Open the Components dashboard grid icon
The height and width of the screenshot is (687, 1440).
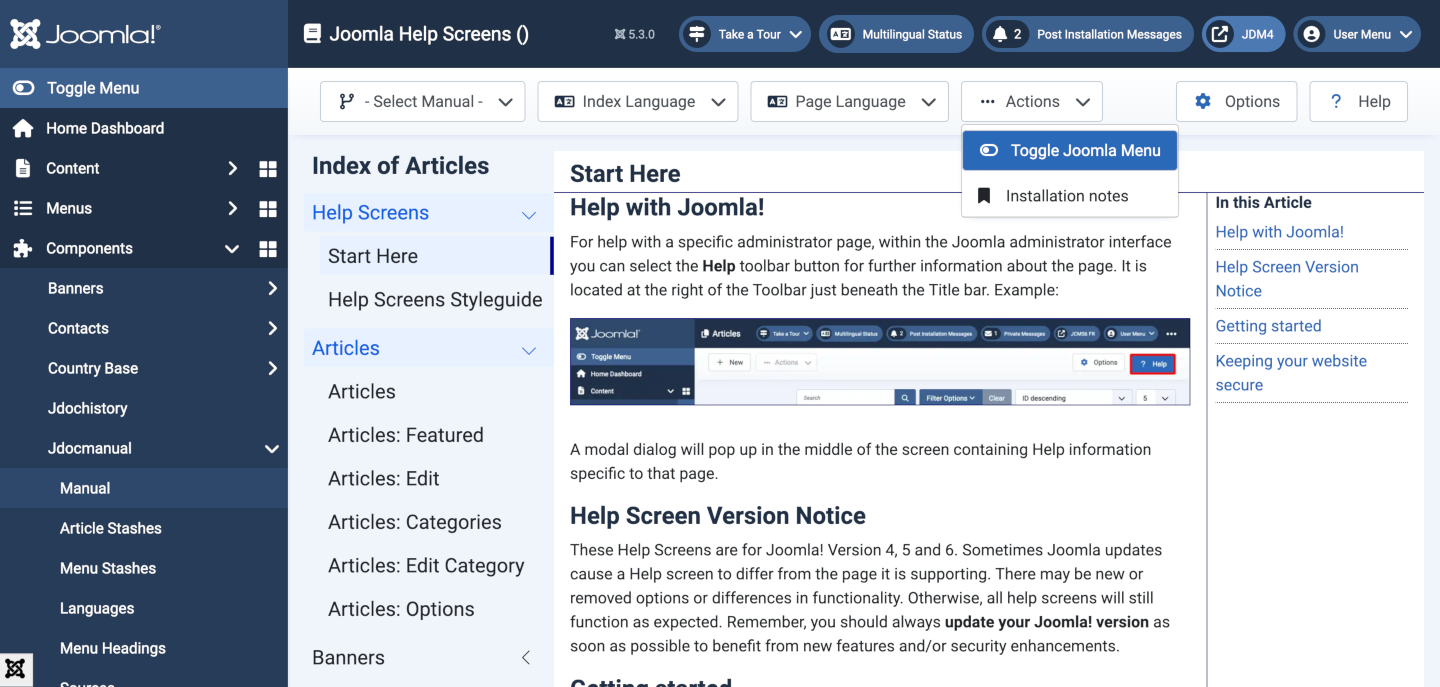268,249
